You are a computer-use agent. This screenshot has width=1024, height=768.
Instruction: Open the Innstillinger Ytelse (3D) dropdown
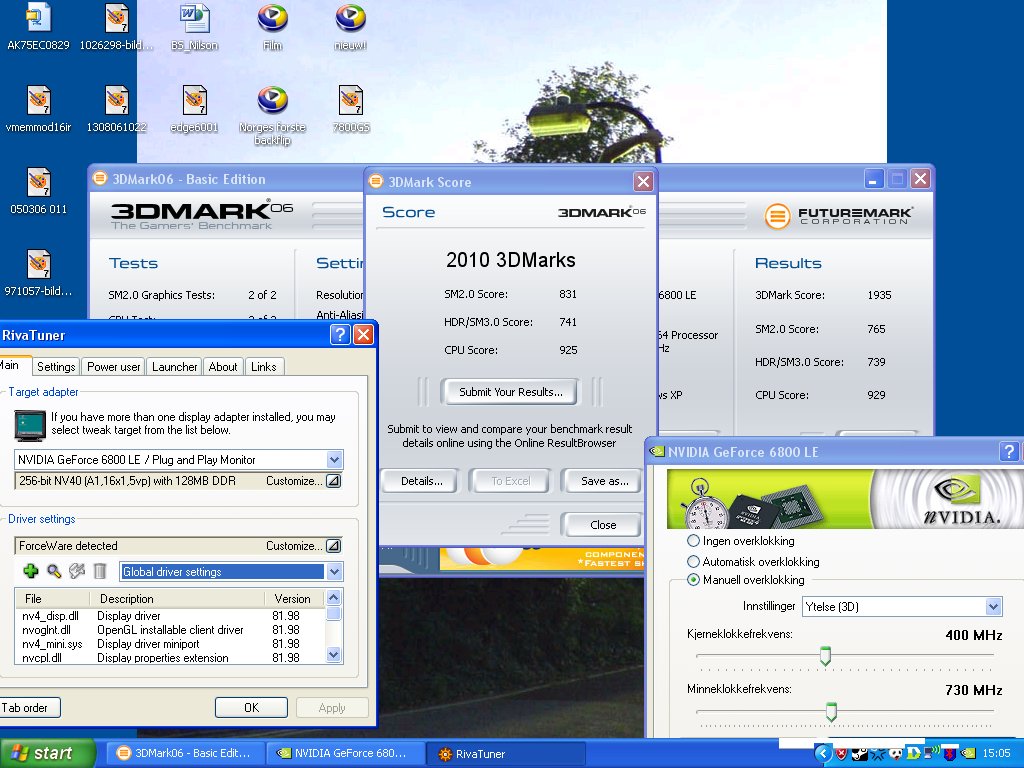coord(993,607)
